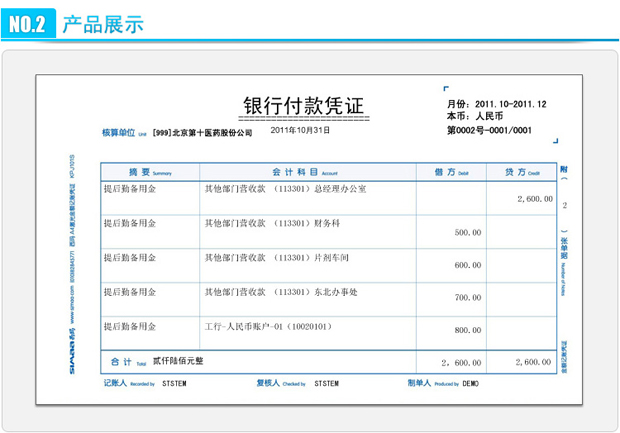Click the total debit 2,600.00 in 合计 row

pos(461,363)
